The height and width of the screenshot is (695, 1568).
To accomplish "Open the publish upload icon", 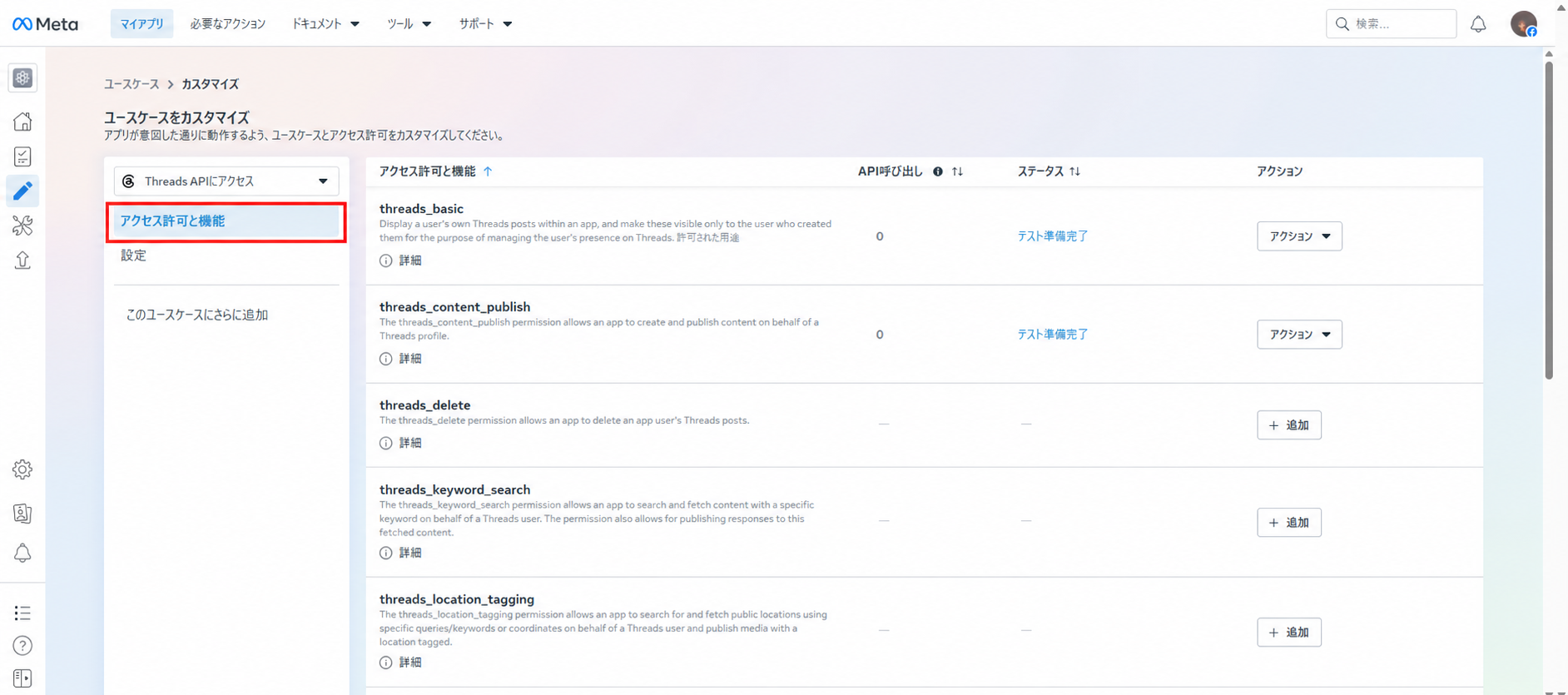I will coord(22,261).
